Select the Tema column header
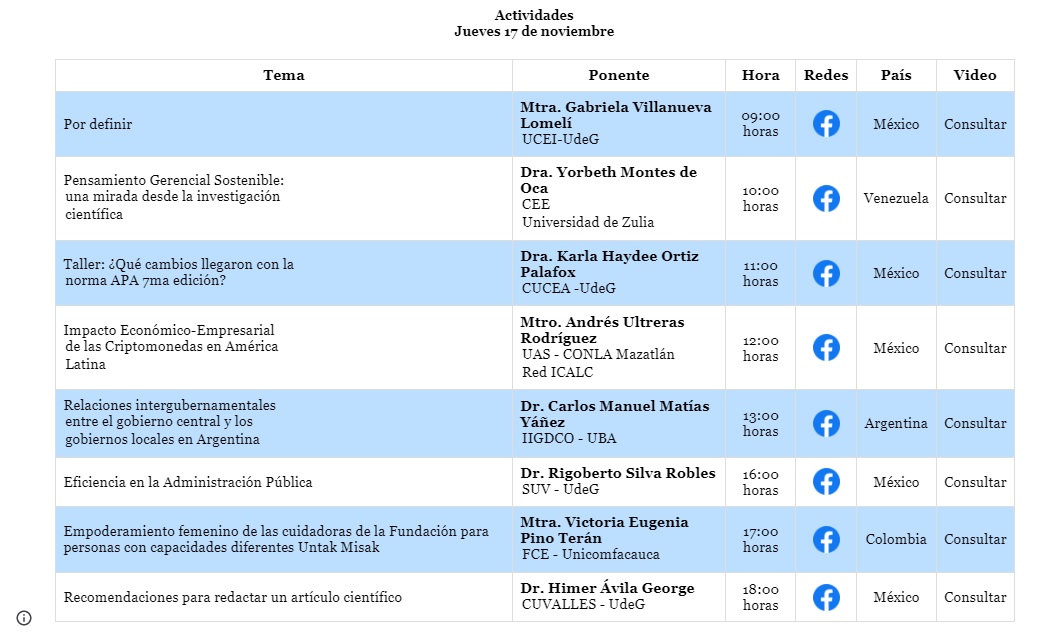Image resolution: width=1039 pixels, height=639 pixels. tap(284, 75)
